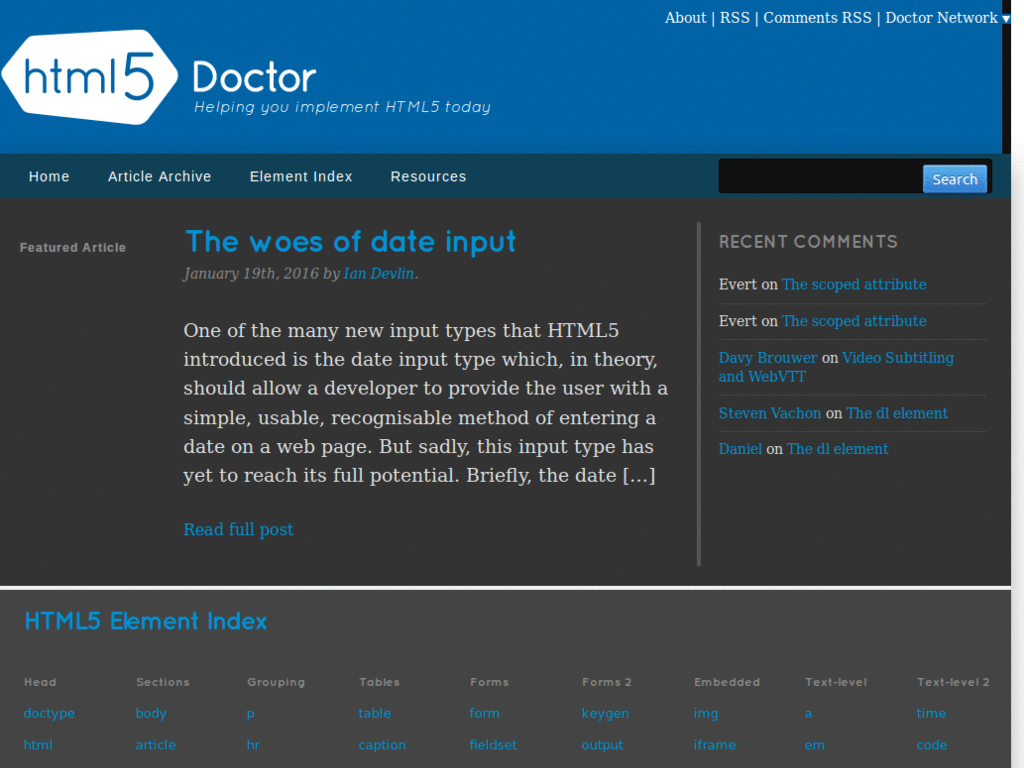Viewport: 1024px width, 768px height.
Task: Open the iframe element link
Action: pyautogui.click(x=714, y=744)
